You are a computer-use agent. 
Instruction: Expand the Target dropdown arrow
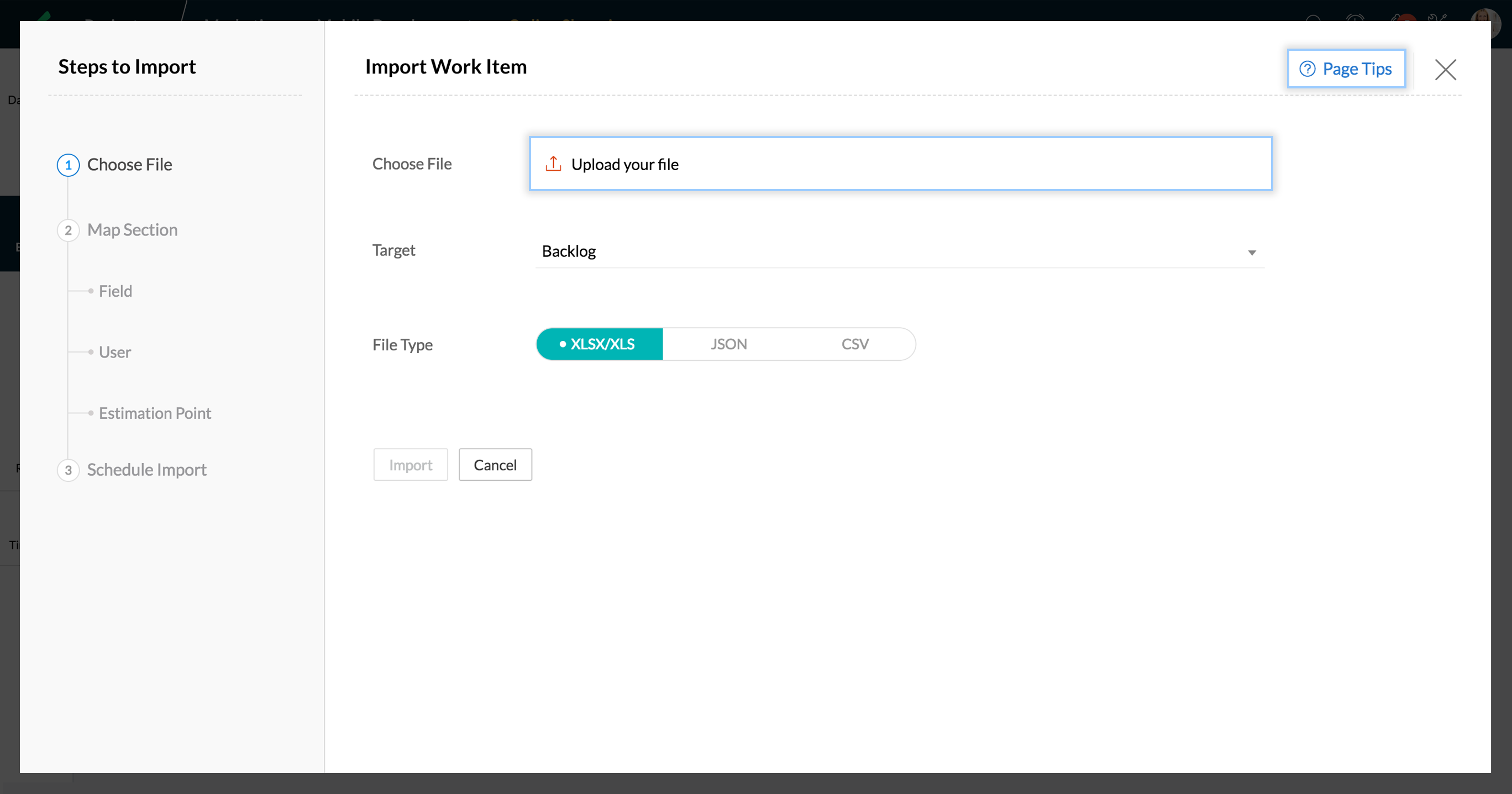click(1251, 253)
